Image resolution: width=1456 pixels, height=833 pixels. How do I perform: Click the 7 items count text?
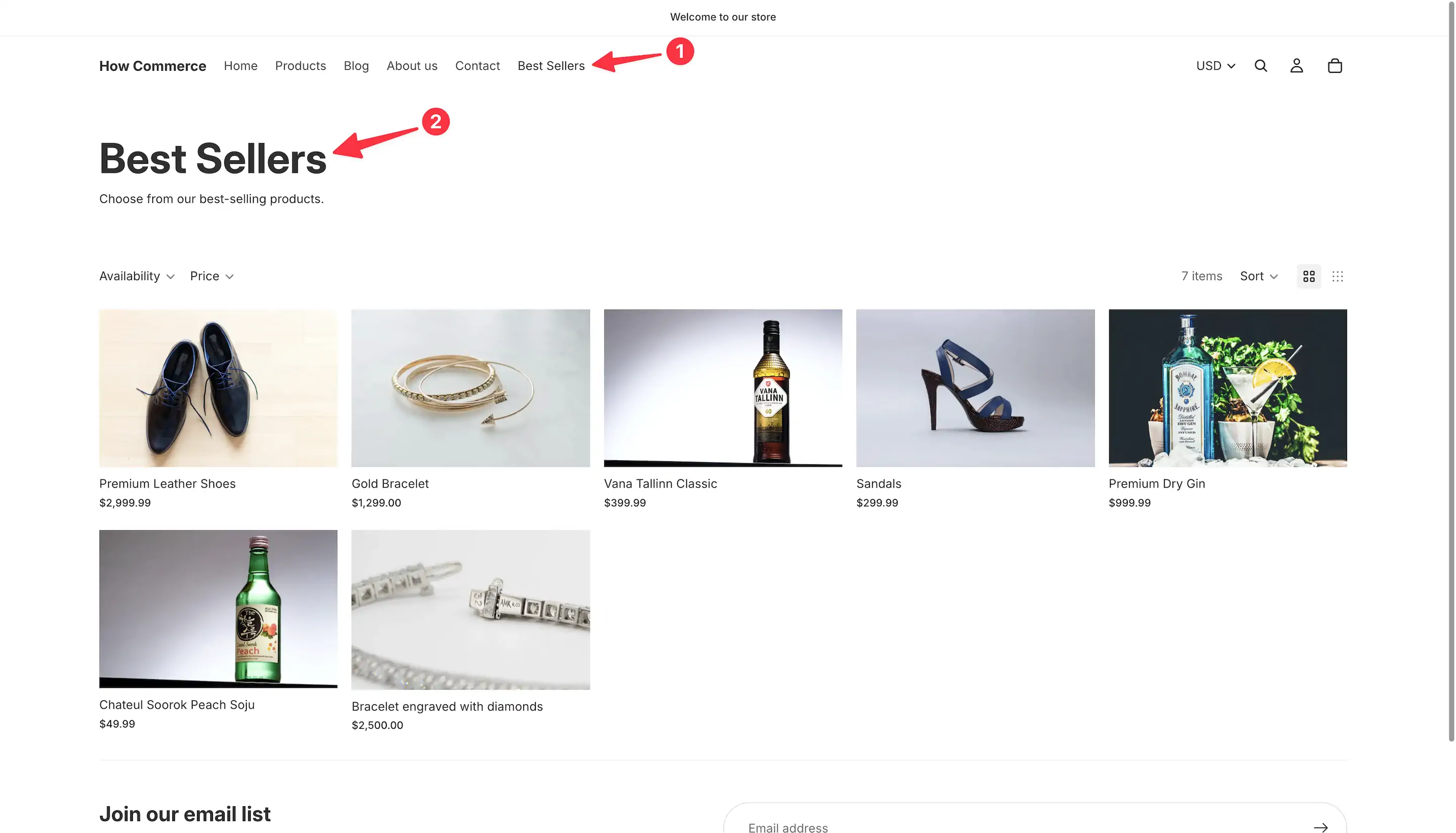(x=1202, y=276)
